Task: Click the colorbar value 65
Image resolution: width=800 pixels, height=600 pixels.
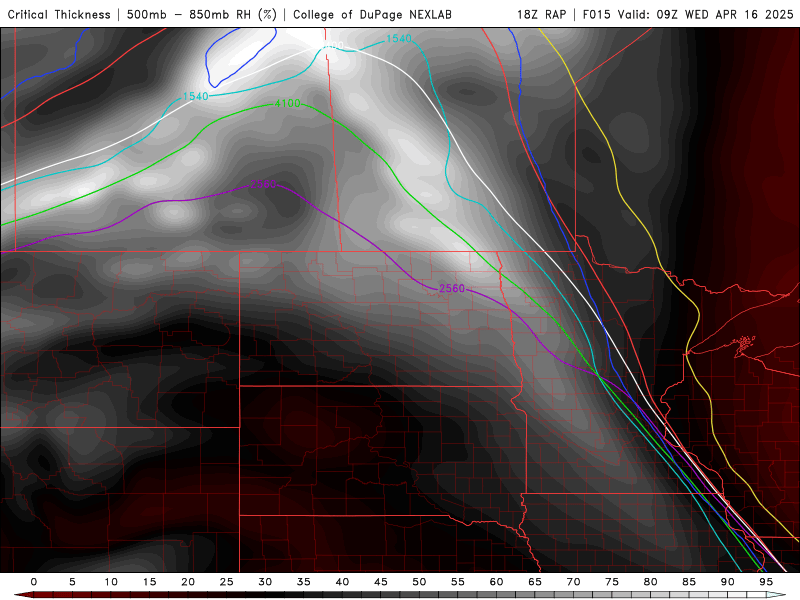Action: coord(535,582)
